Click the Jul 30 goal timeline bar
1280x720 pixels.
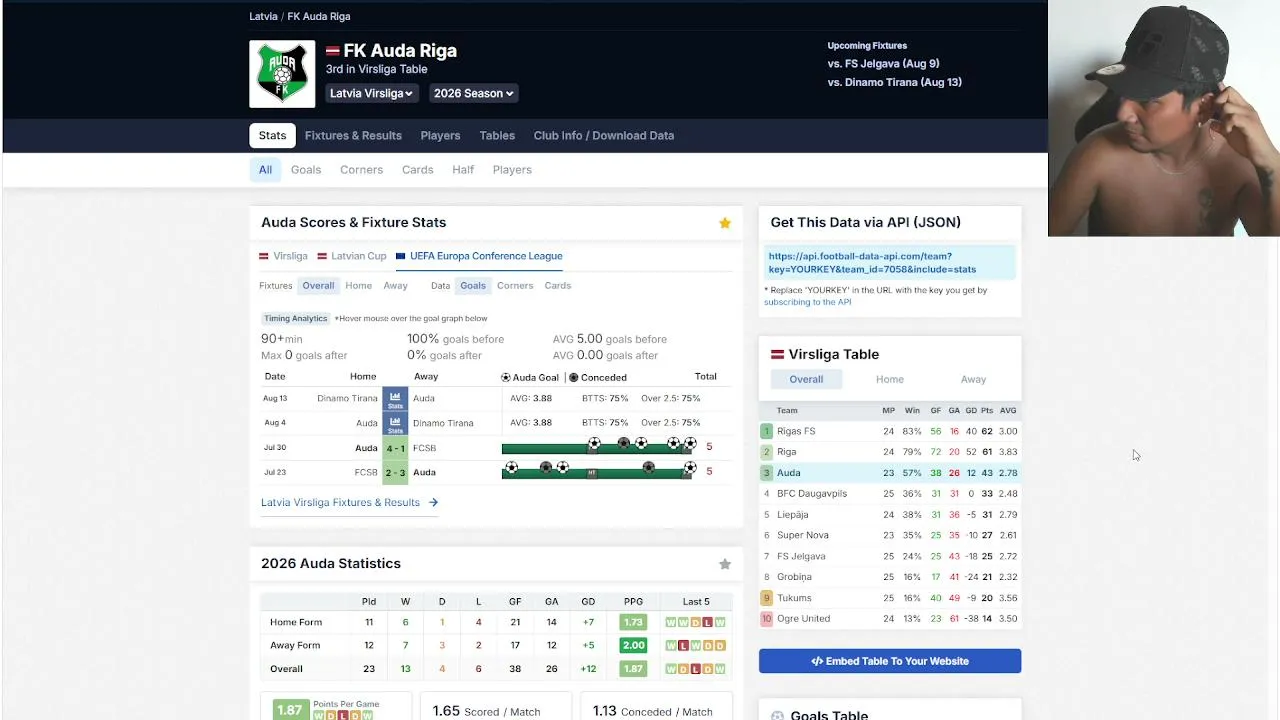point(598,448)
